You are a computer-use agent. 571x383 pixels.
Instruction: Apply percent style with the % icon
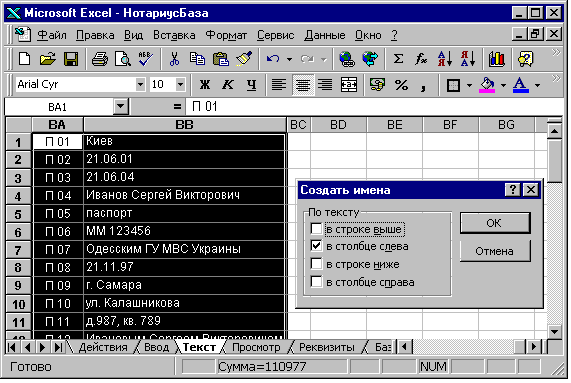401,85
